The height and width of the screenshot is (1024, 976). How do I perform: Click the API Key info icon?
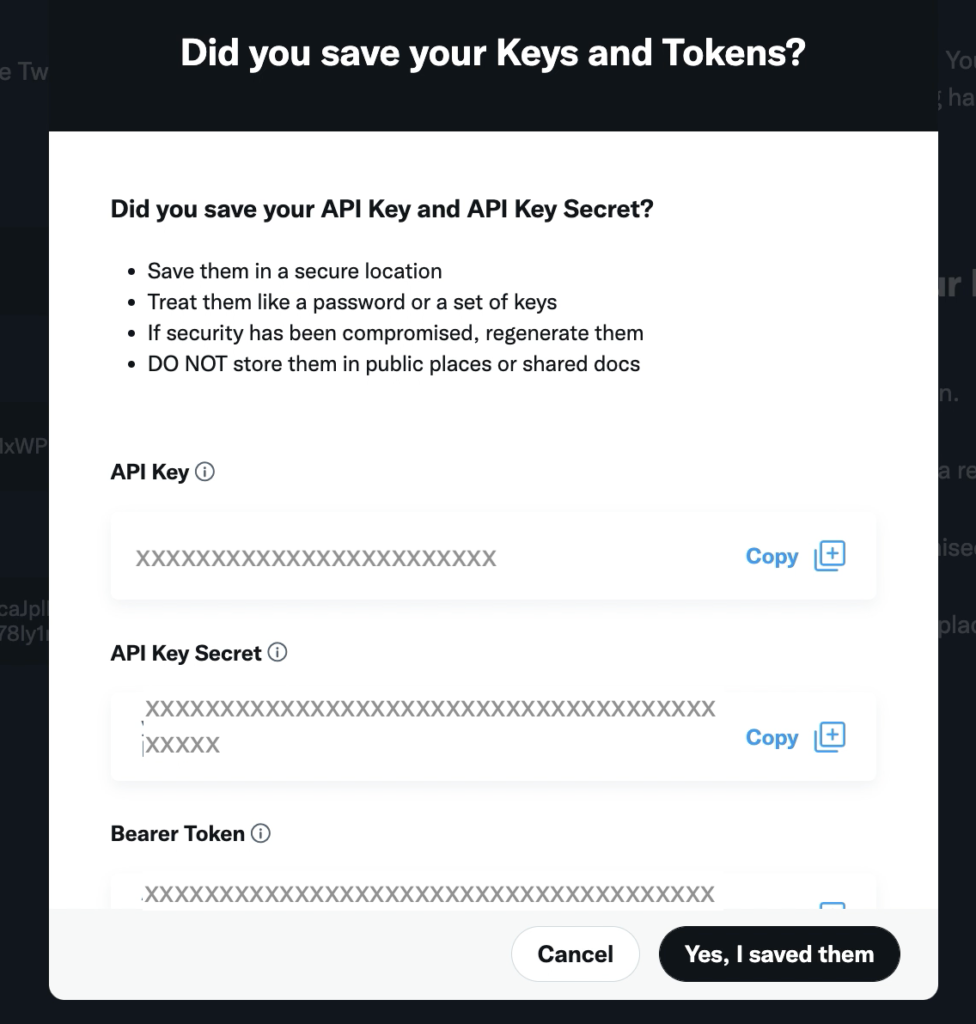(x=204, y=472)
